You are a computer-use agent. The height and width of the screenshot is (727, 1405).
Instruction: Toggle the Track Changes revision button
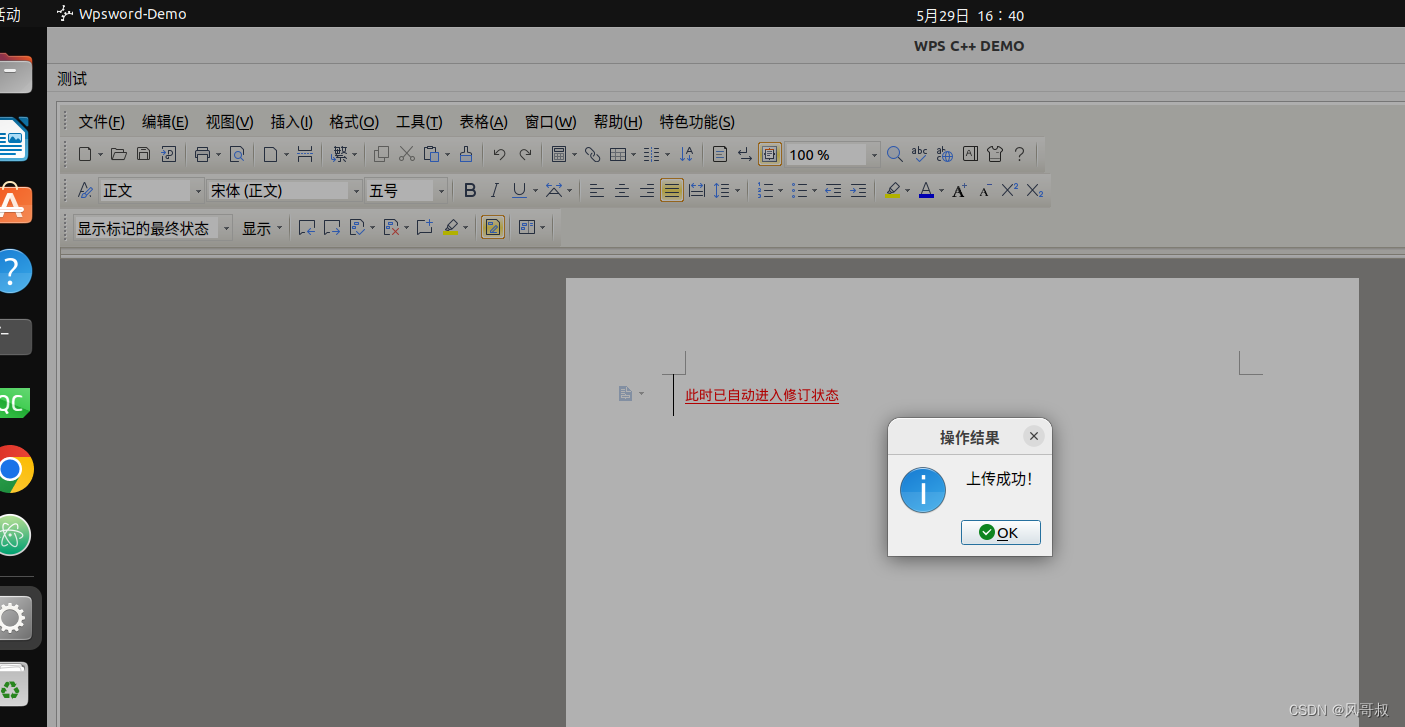492,228
